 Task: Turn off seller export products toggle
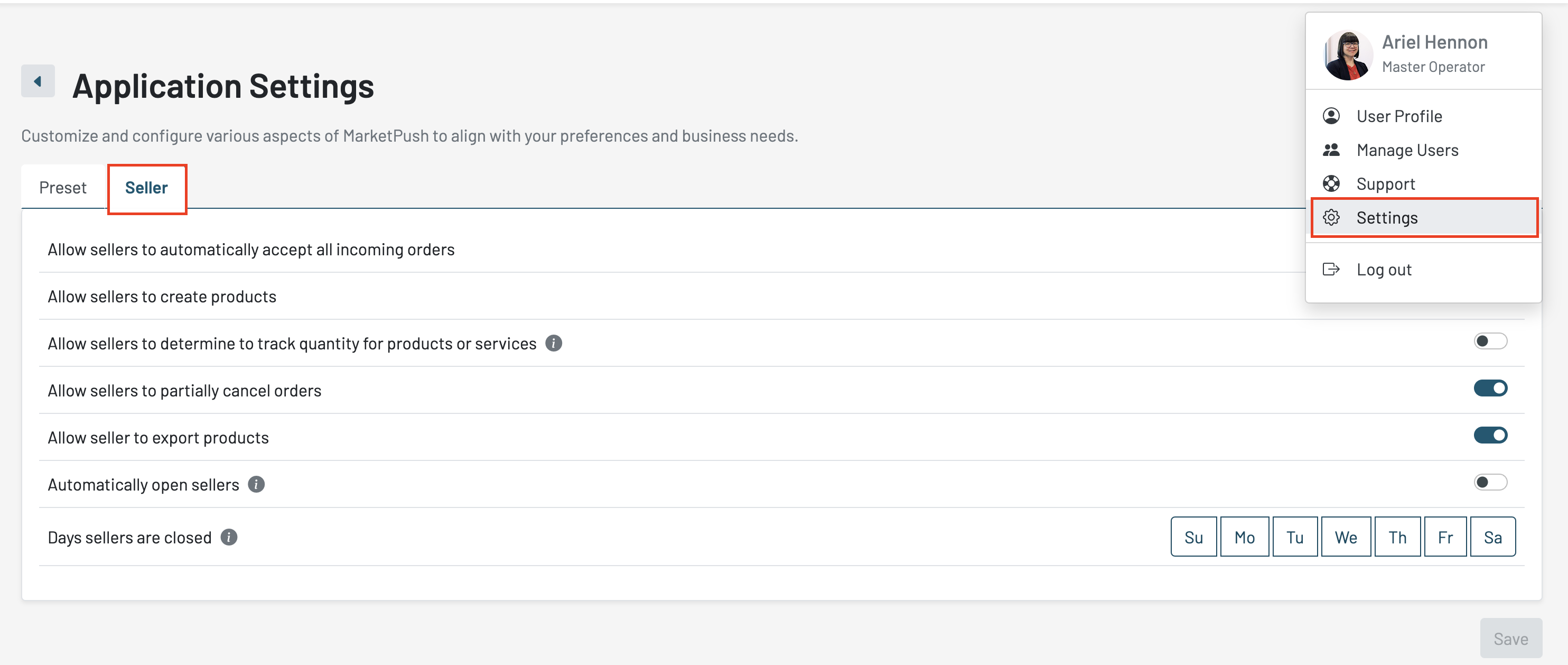1490,435
